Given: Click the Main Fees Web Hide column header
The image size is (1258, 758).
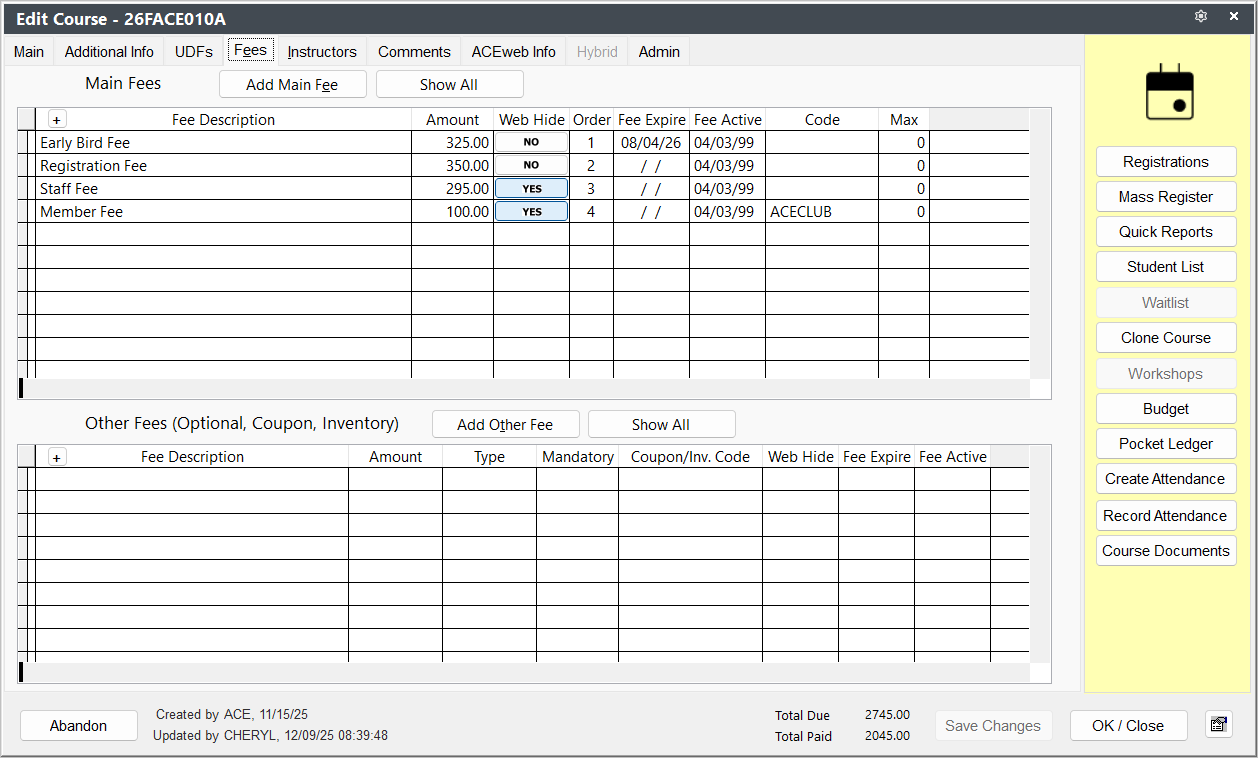Looking at the screenshot, I should point(532,120).
